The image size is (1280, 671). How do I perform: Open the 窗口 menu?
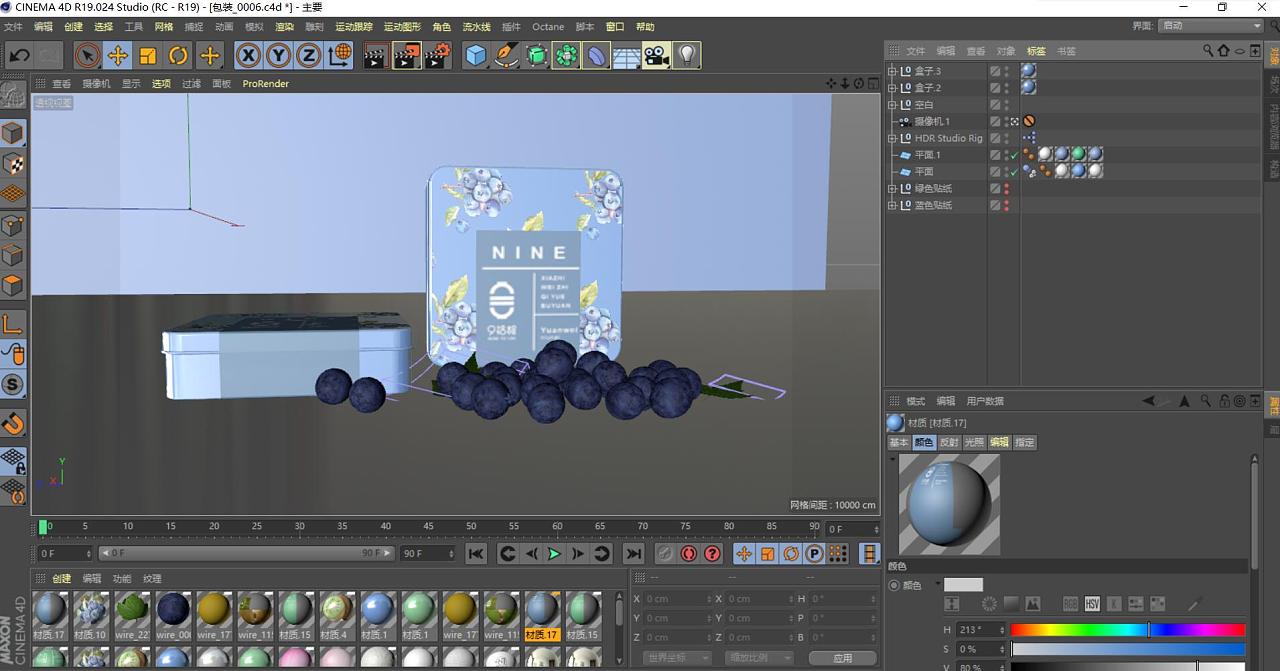(615, 27)
